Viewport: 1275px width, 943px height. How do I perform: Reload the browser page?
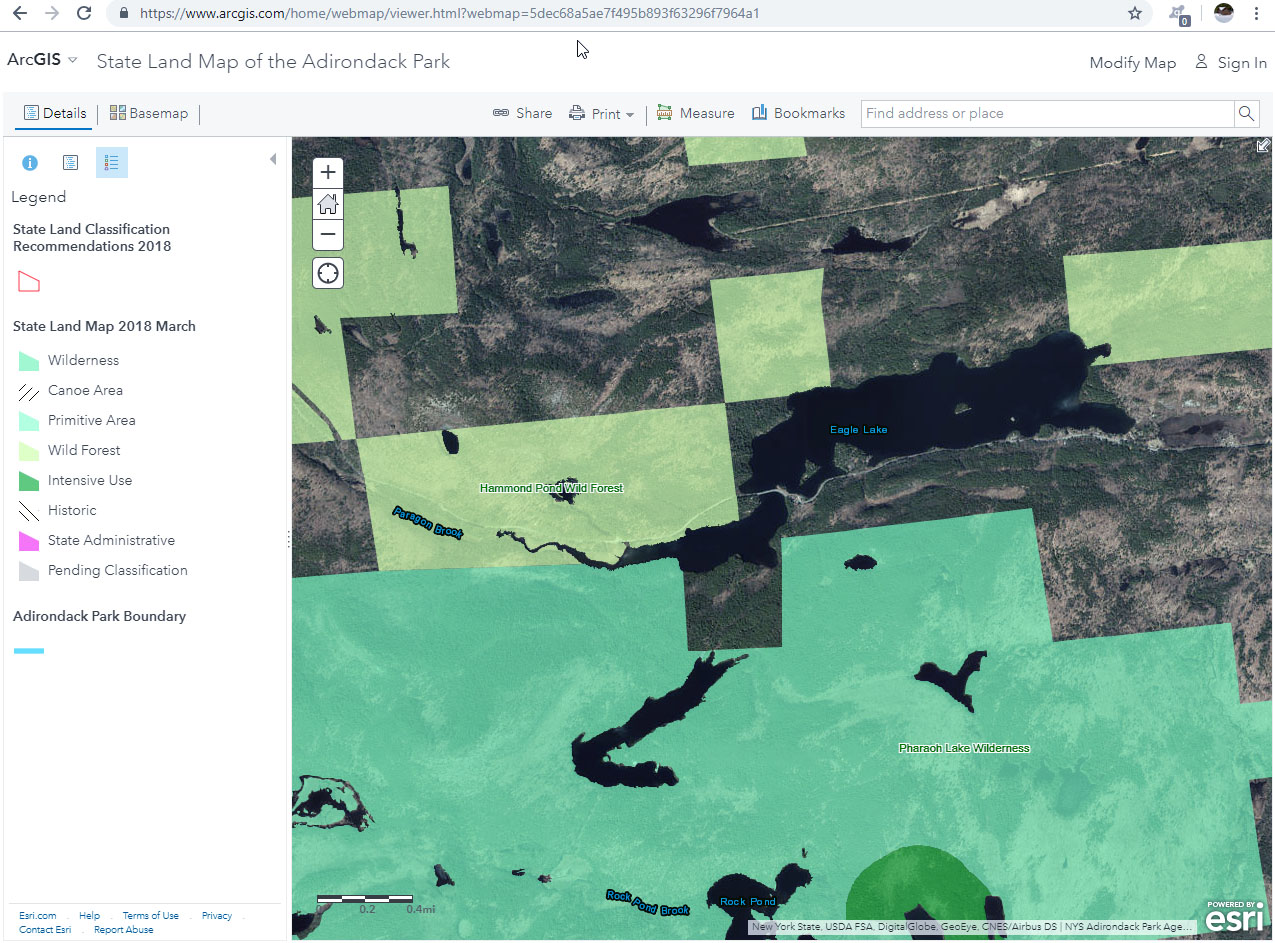(x=84, y=13)
